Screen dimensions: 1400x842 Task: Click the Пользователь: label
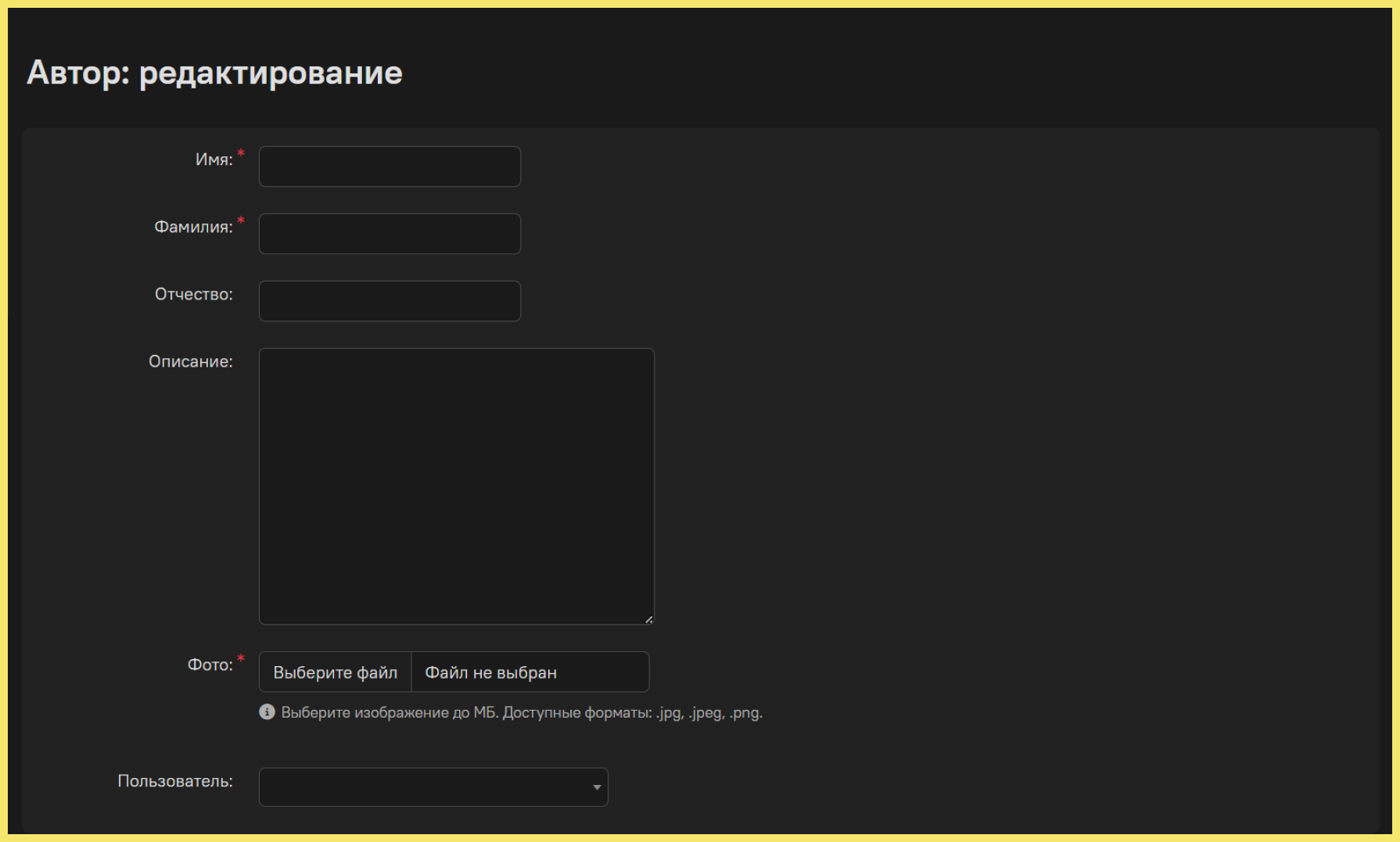(x=175, y=781)
